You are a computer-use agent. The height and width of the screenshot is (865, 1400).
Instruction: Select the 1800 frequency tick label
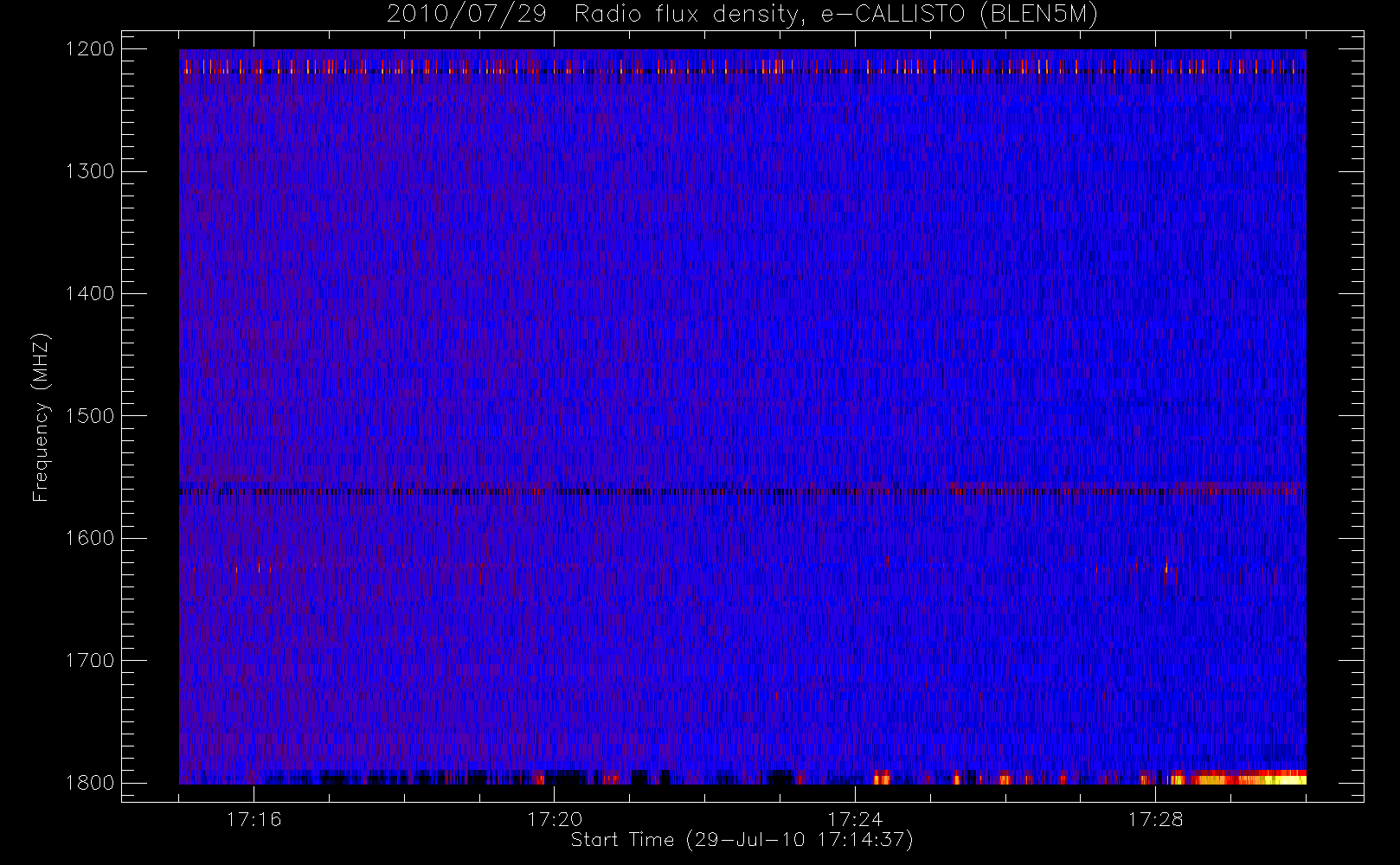tap(90, 782)
